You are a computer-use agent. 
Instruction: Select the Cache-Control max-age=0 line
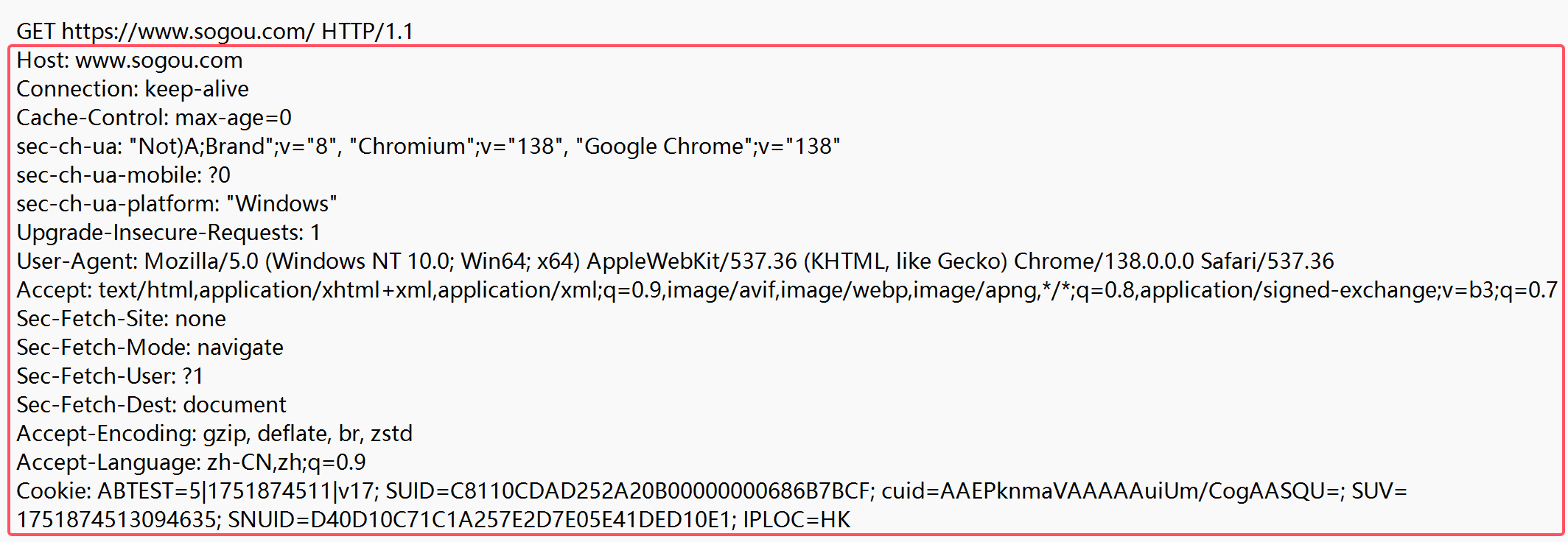[154, 118]
